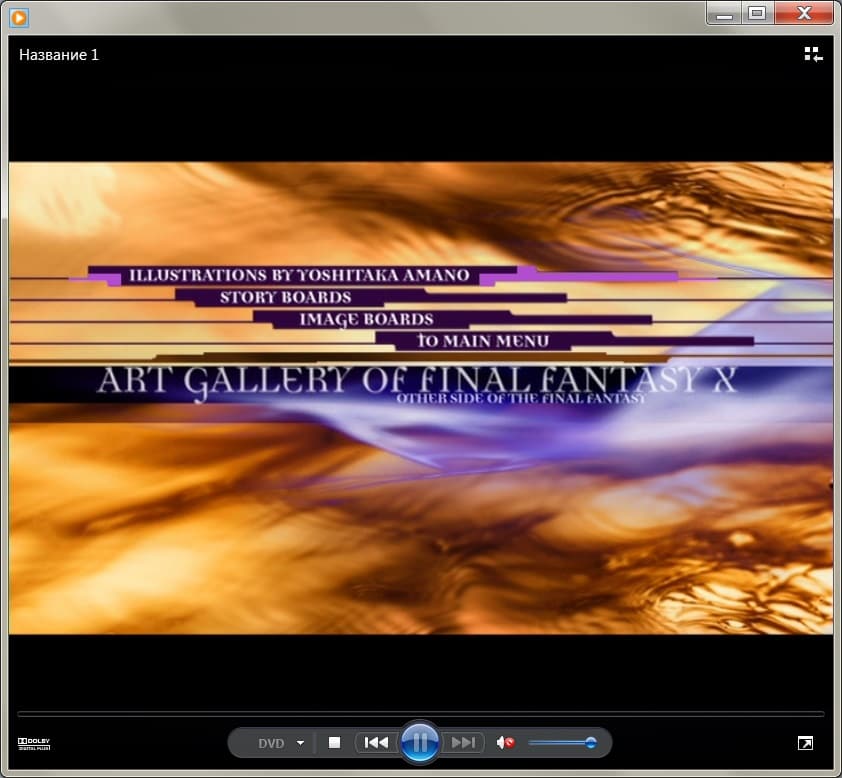Viewport: 842px width, 778px height.
Task: Click the volume slider handle
Action: [x=591, y=743]
